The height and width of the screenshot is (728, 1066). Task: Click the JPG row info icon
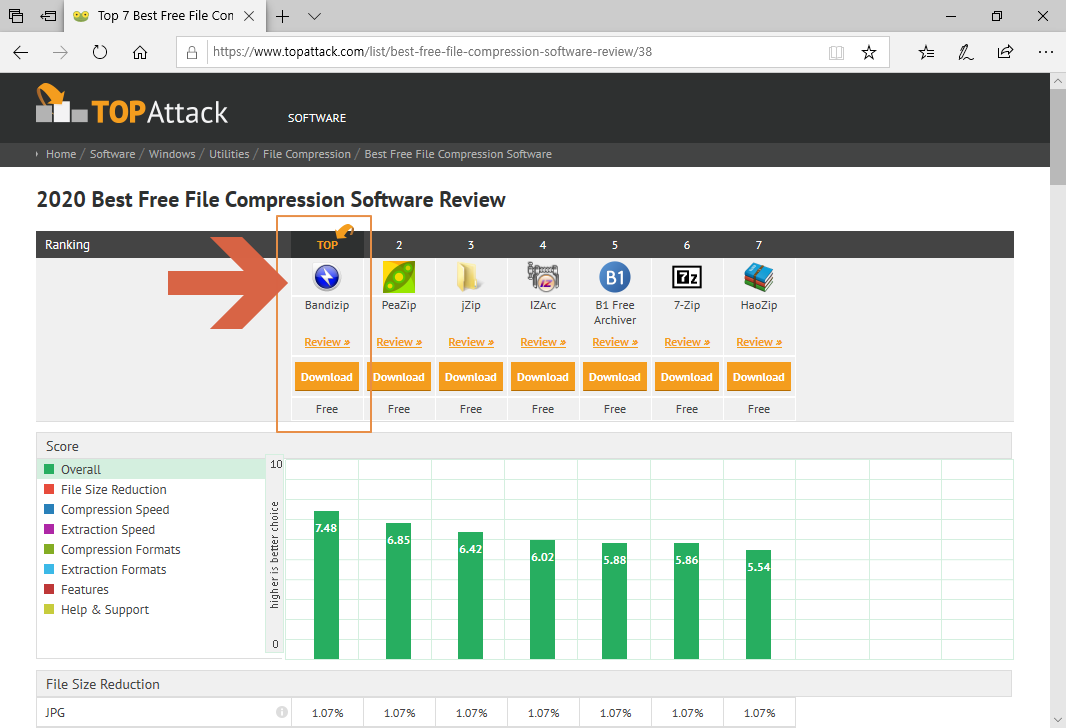(281, 712)
